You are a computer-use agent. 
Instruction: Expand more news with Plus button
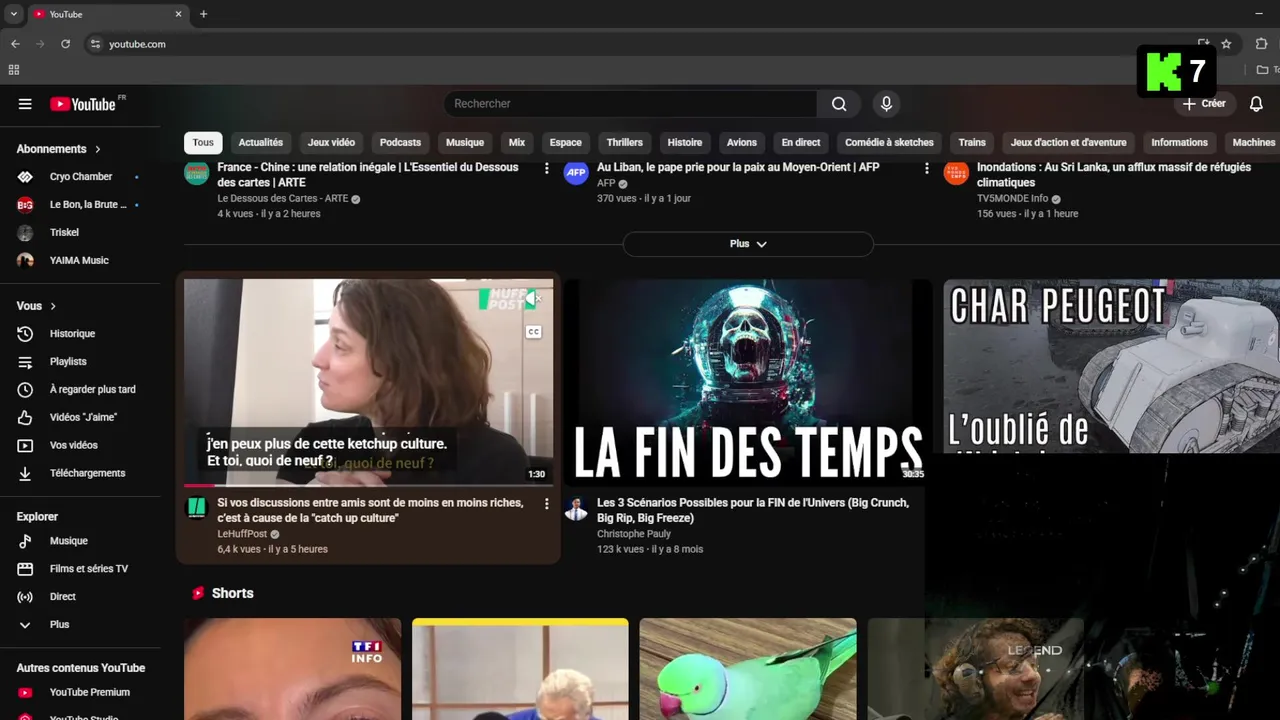point(748,244)
